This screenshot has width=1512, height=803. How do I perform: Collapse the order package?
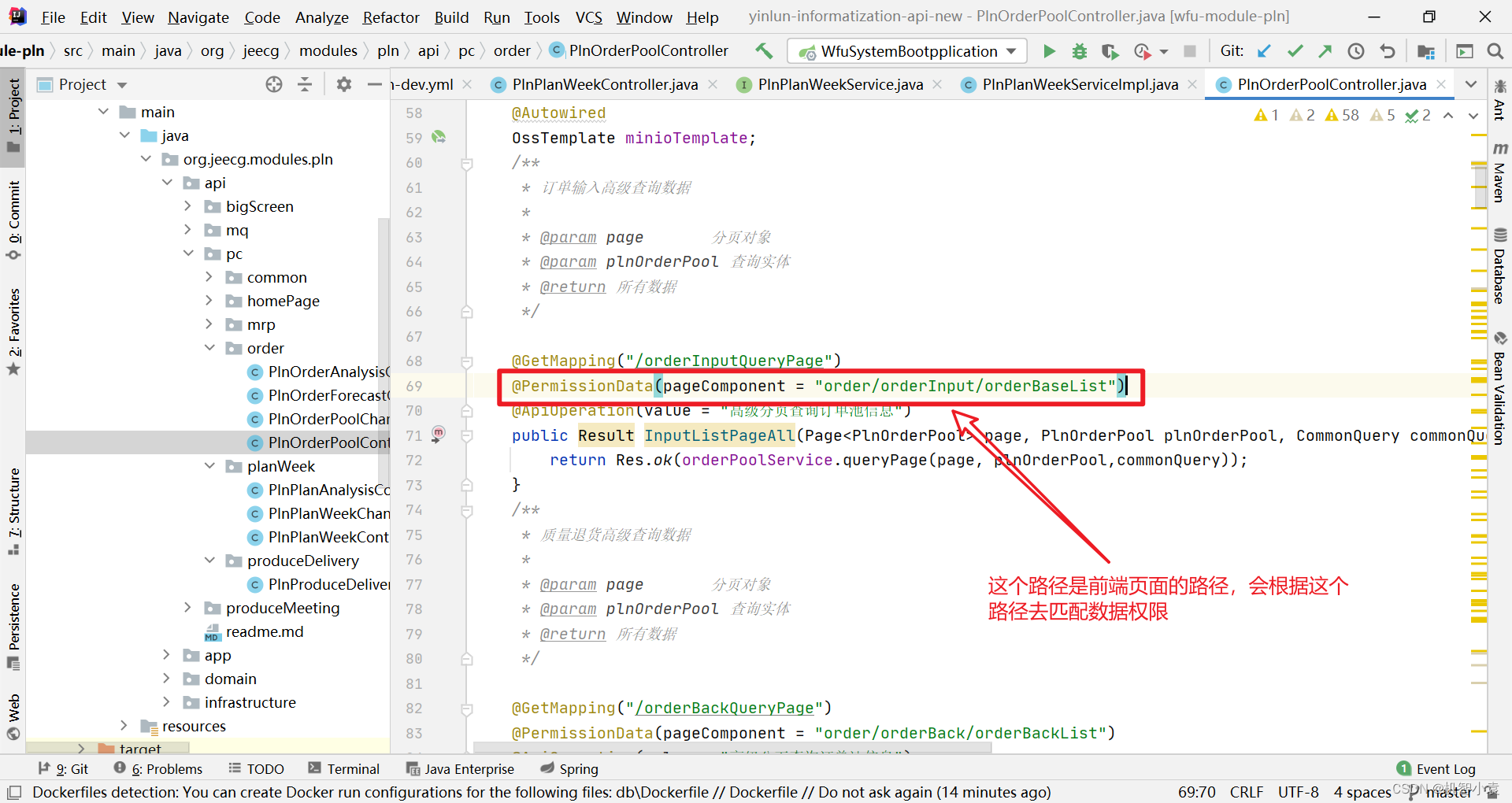[209, 348]
